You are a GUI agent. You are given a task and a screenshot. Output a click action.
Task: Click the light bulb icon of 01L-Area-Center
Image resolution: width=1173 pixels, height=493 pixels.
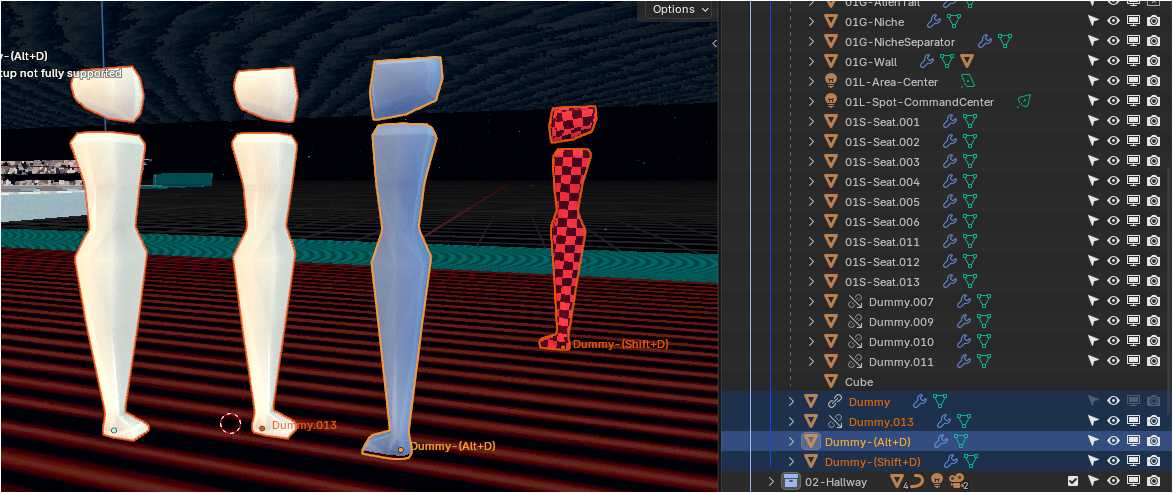pos(830,82)
